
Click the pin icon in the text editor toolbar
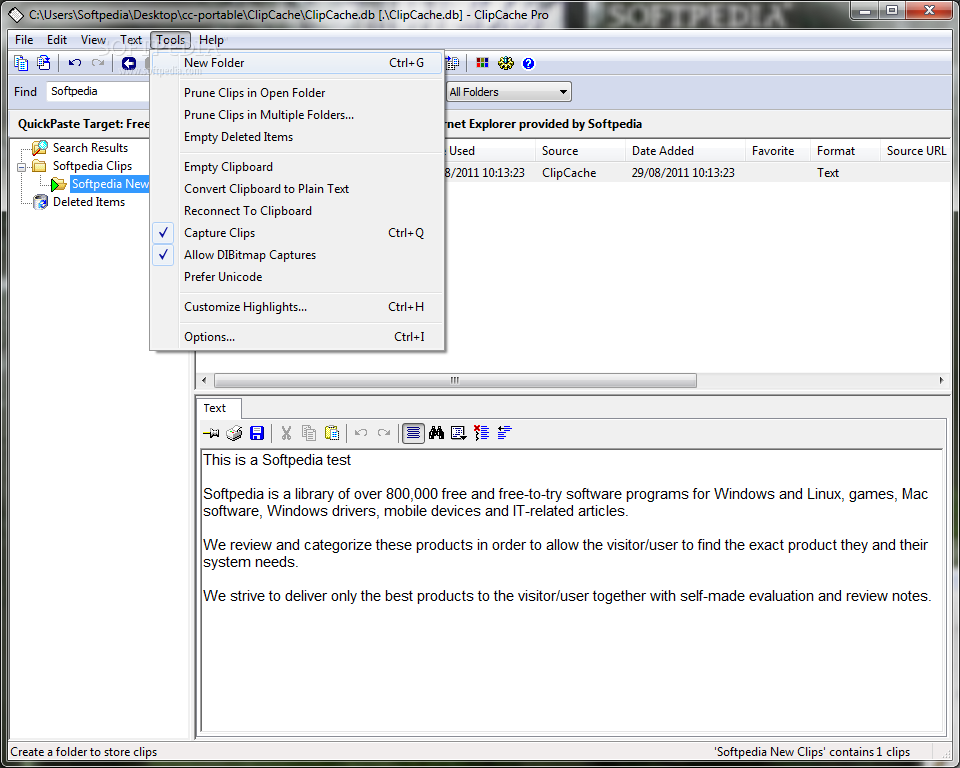tap(211, 434)
